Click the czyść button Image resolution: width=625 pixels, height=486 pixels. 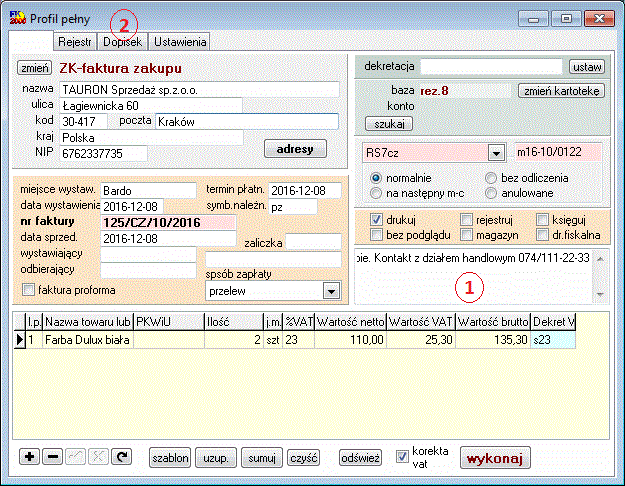tap(304, 458)
